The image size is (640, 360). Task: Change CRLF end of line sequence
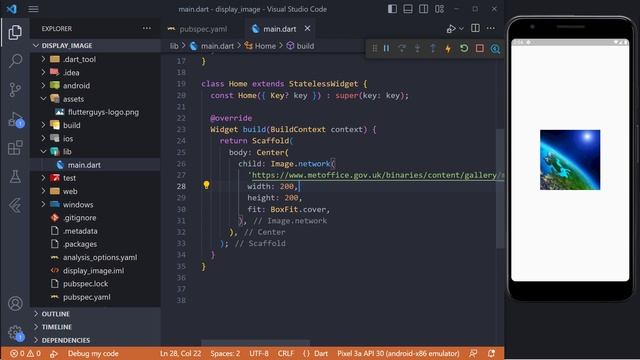point(286,353)
